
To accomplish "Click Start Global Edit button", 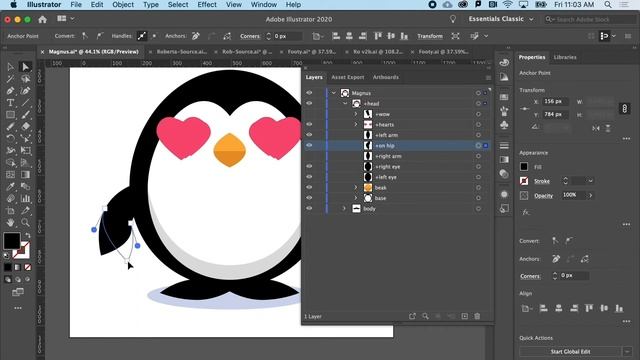I will (x=570, y=351).
